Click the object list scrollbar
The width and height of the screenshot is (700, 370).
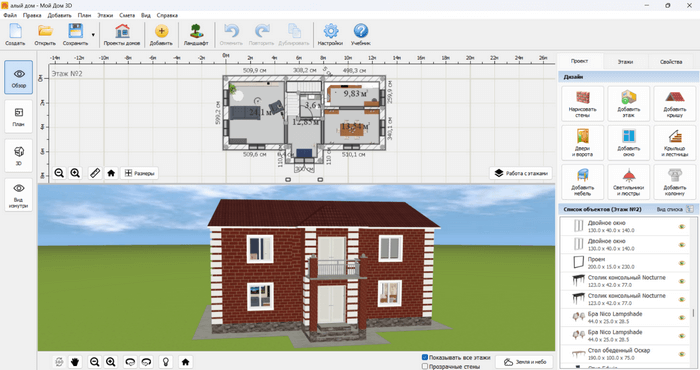coord(693,312)
